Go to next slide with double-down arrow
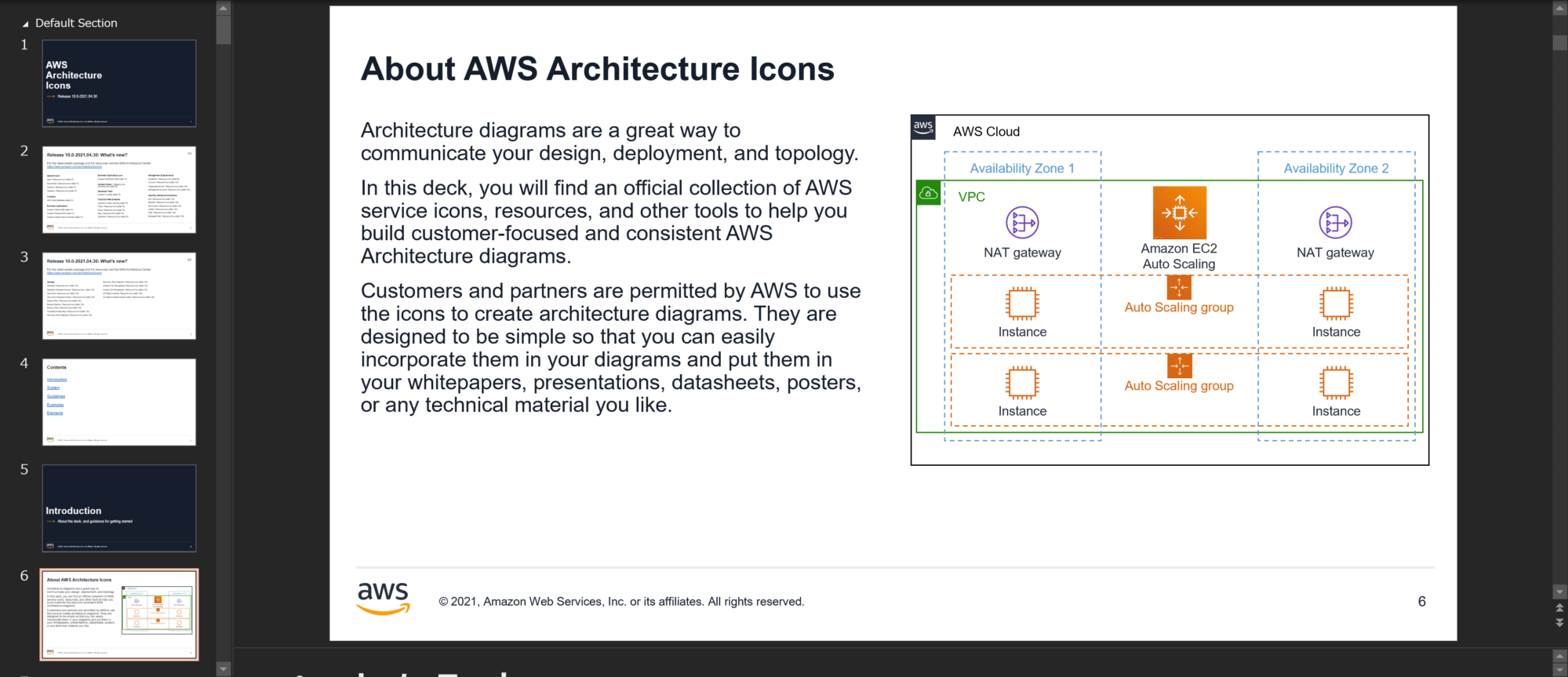Viewport: 1568px width, 677px height. click(x=1559, y=622)
